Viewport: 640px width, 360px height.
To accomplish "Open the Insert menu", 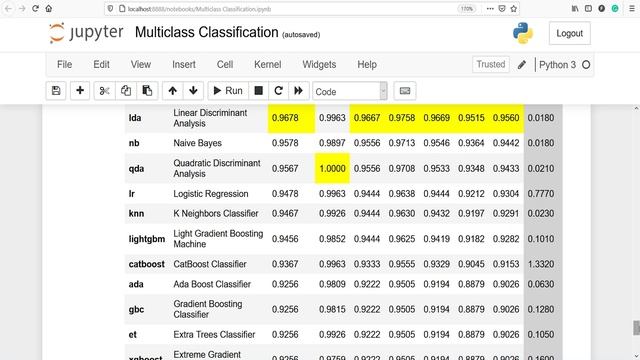I will click(184, 64).
